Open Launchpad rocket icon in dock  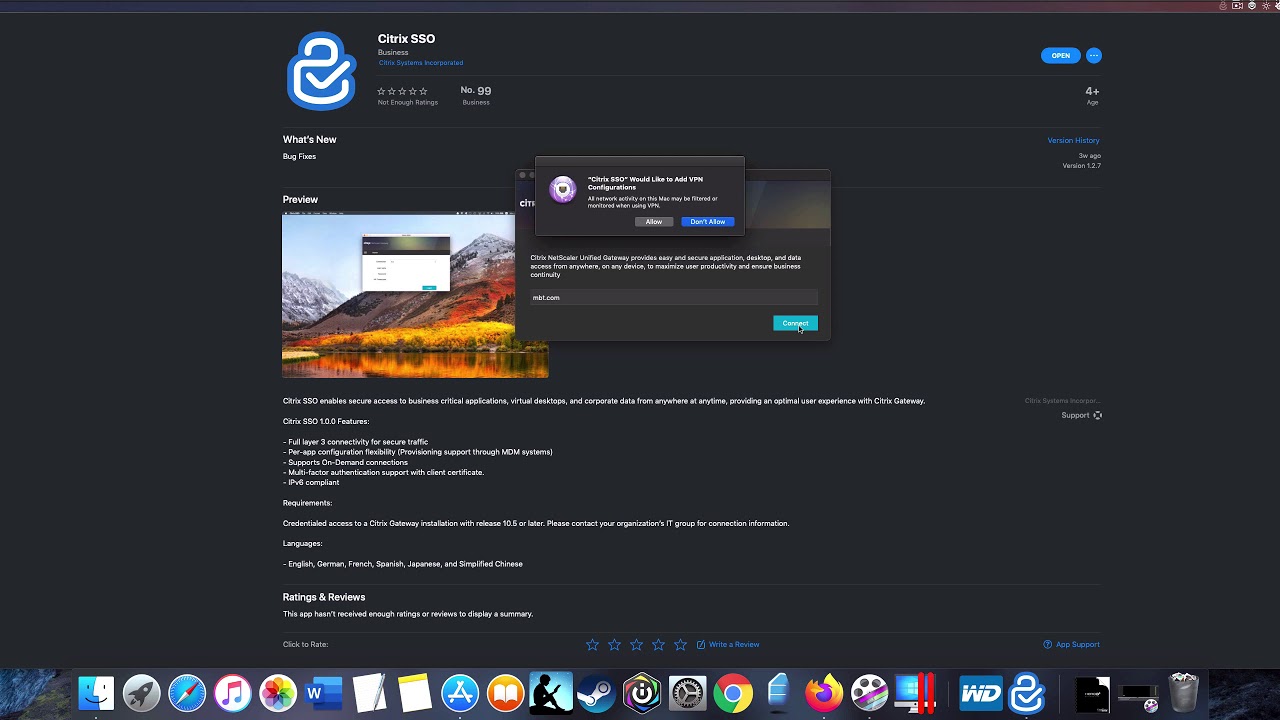click(x=142, y=693)
